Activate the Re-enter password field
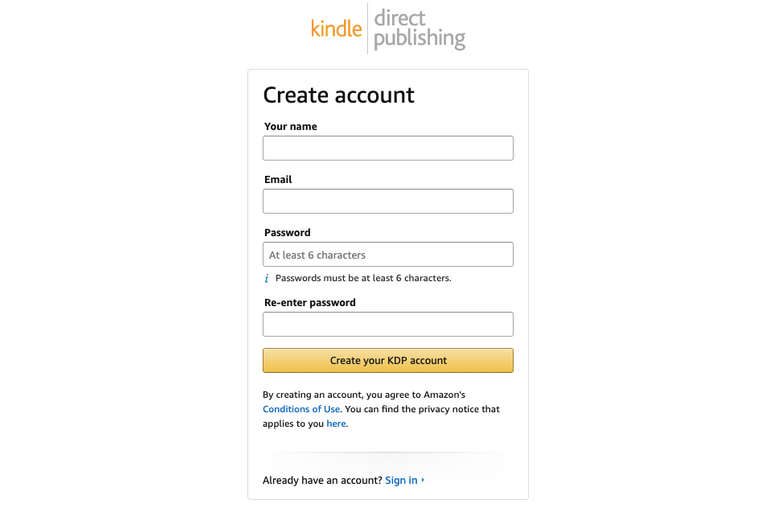Screen dimensions: 760x508 point(388,324)
